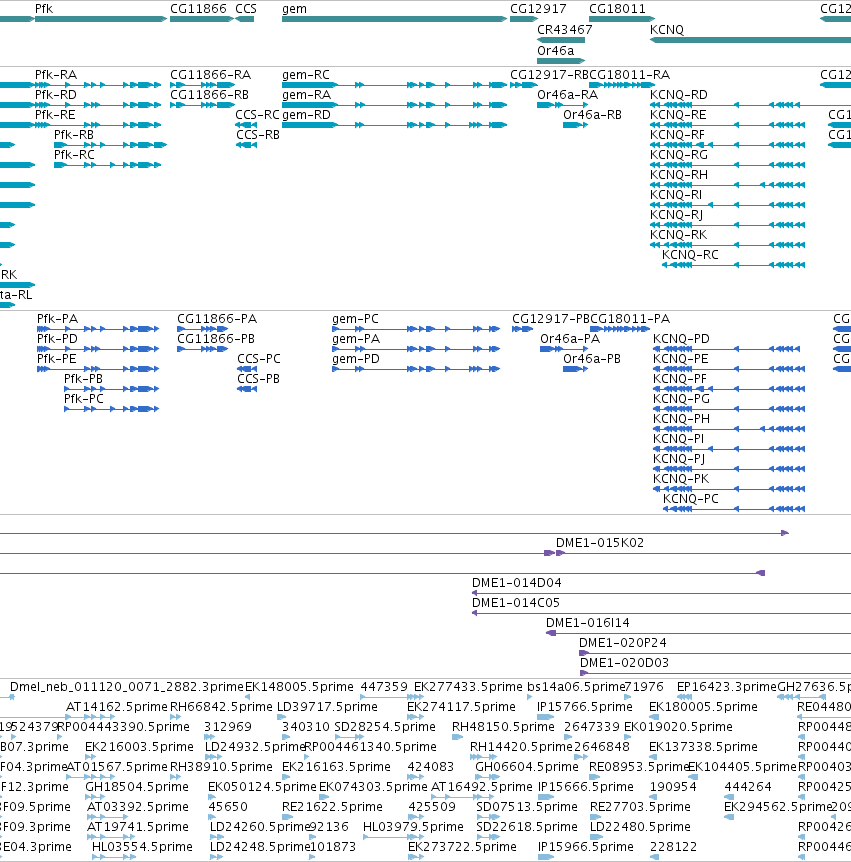Select transcript CCS-RC
Viewport: 851px width, 862px height.
pyautogui.click(x=246, y=125)
